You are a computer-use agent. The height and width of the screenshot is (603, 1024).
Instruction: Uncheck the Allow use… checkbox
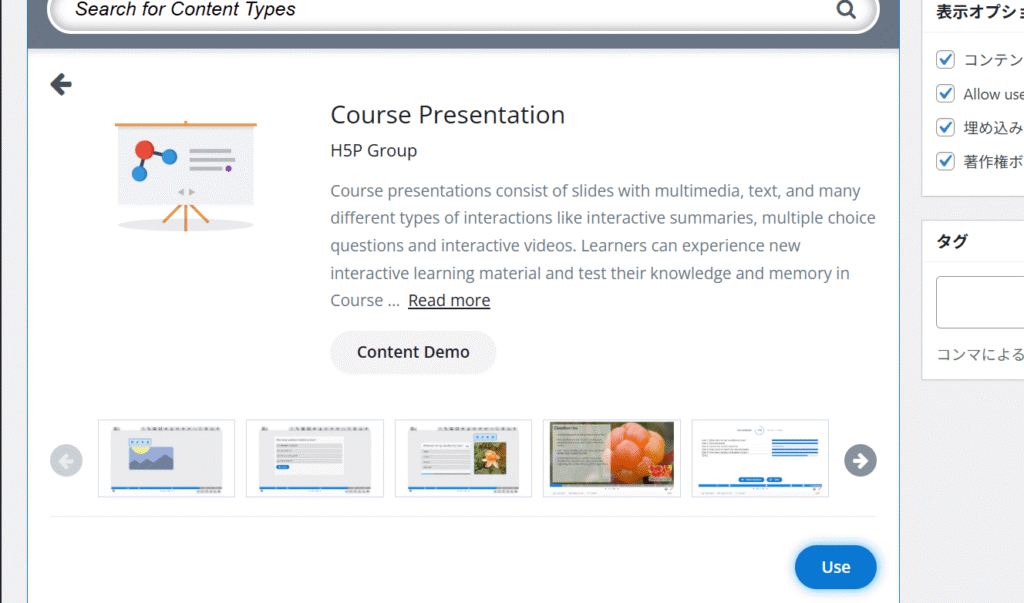(945, 94)
